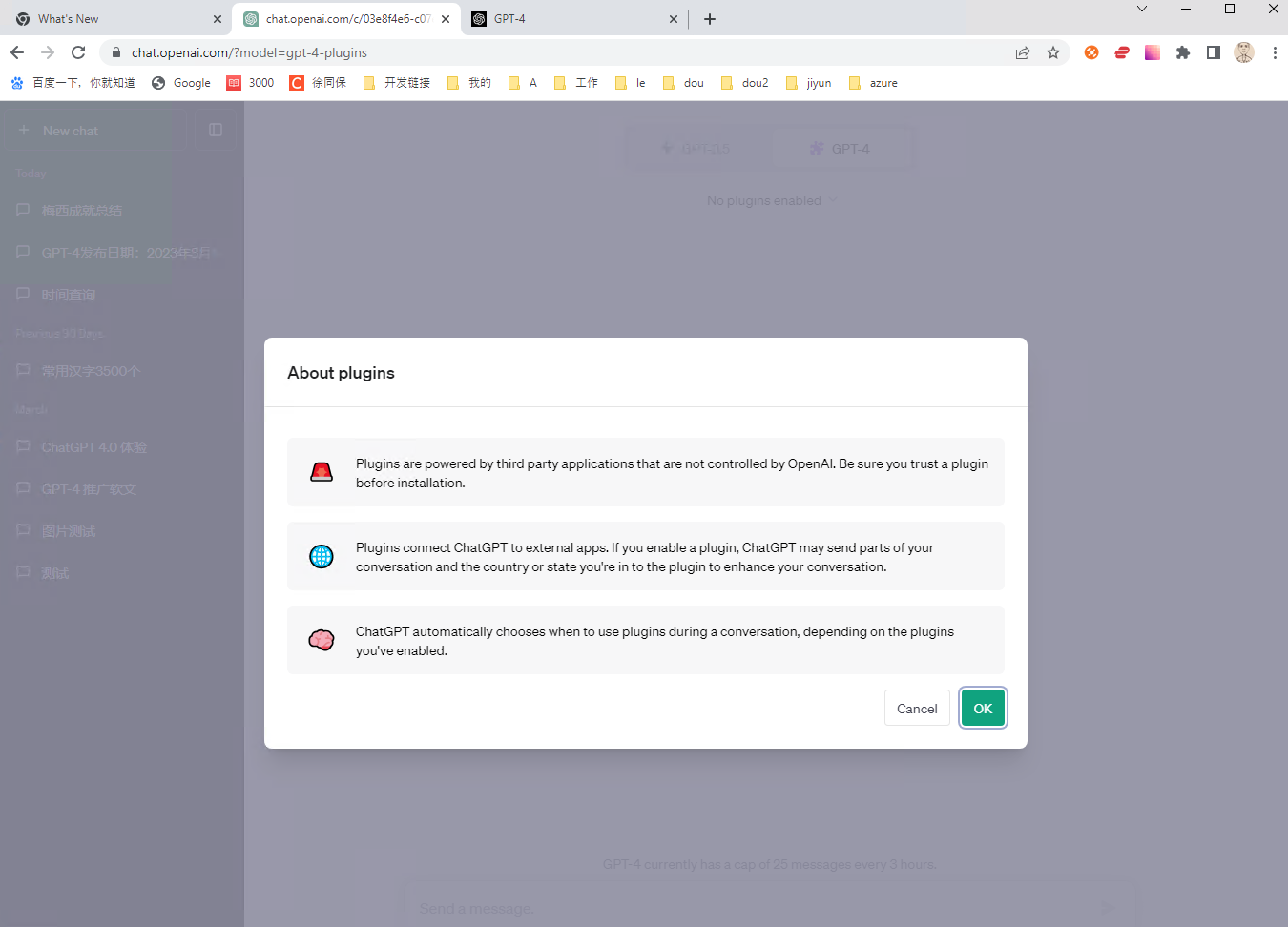Click the pink gradient extension icon
Viewport: 1288px width, 927px height.
[1153, 52]
